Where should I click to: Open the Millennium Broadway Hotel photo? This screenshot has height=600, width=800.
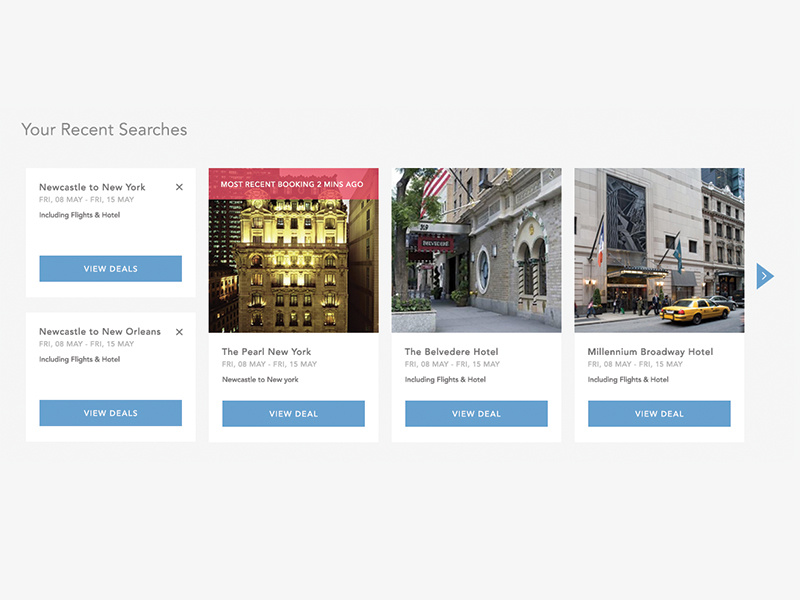(659, 250)
